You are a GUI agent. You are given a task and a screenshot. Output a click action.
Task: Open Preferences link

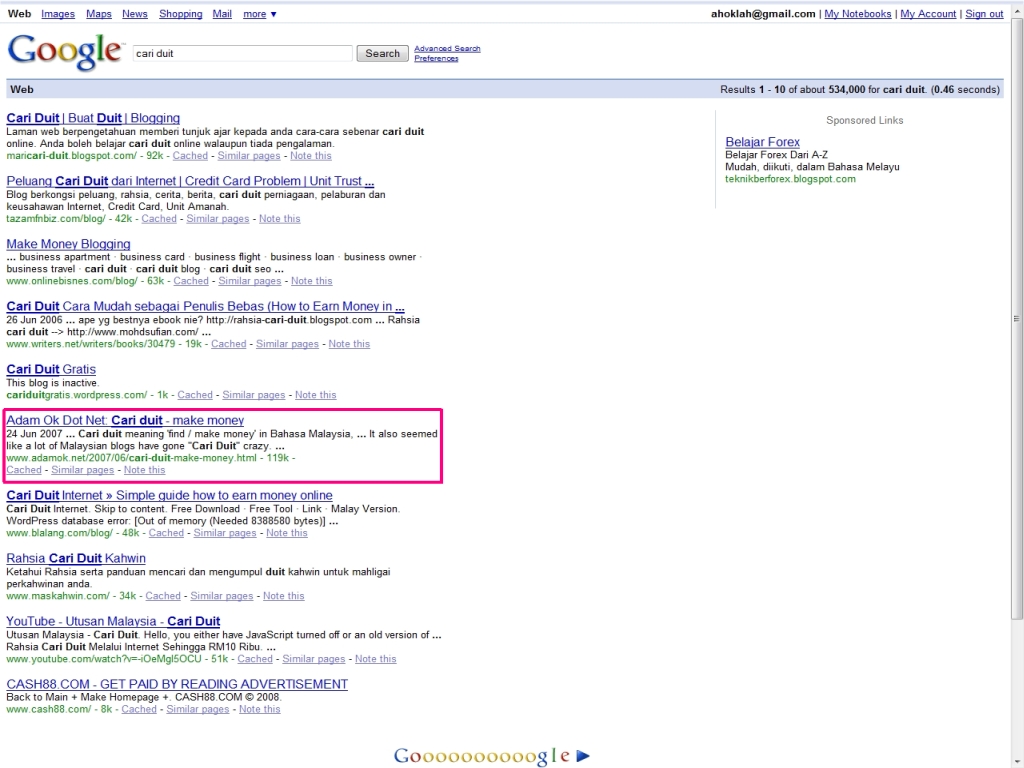click(436, 58)
